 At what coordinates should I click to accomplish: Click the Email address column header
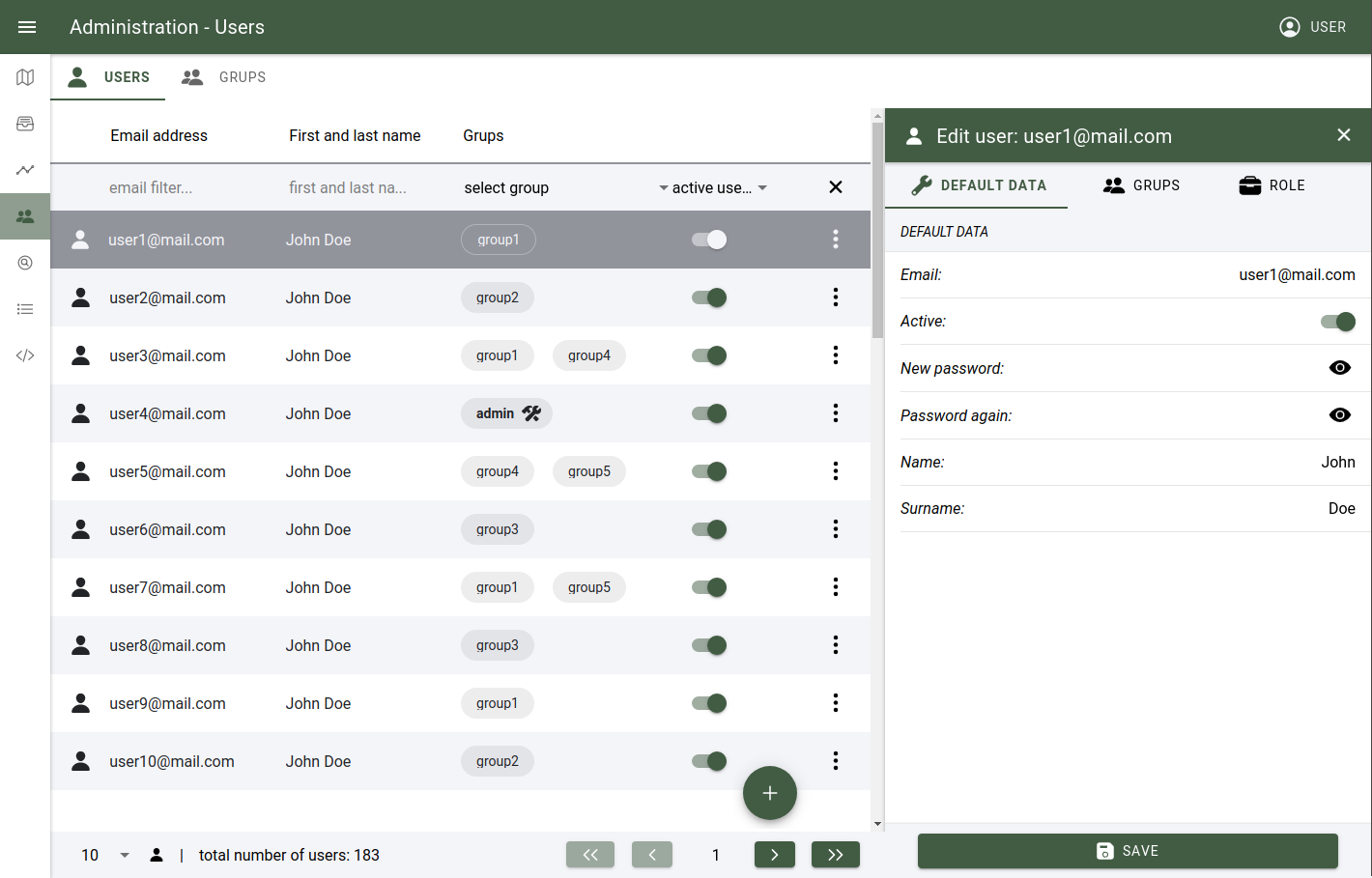[159, 135]
